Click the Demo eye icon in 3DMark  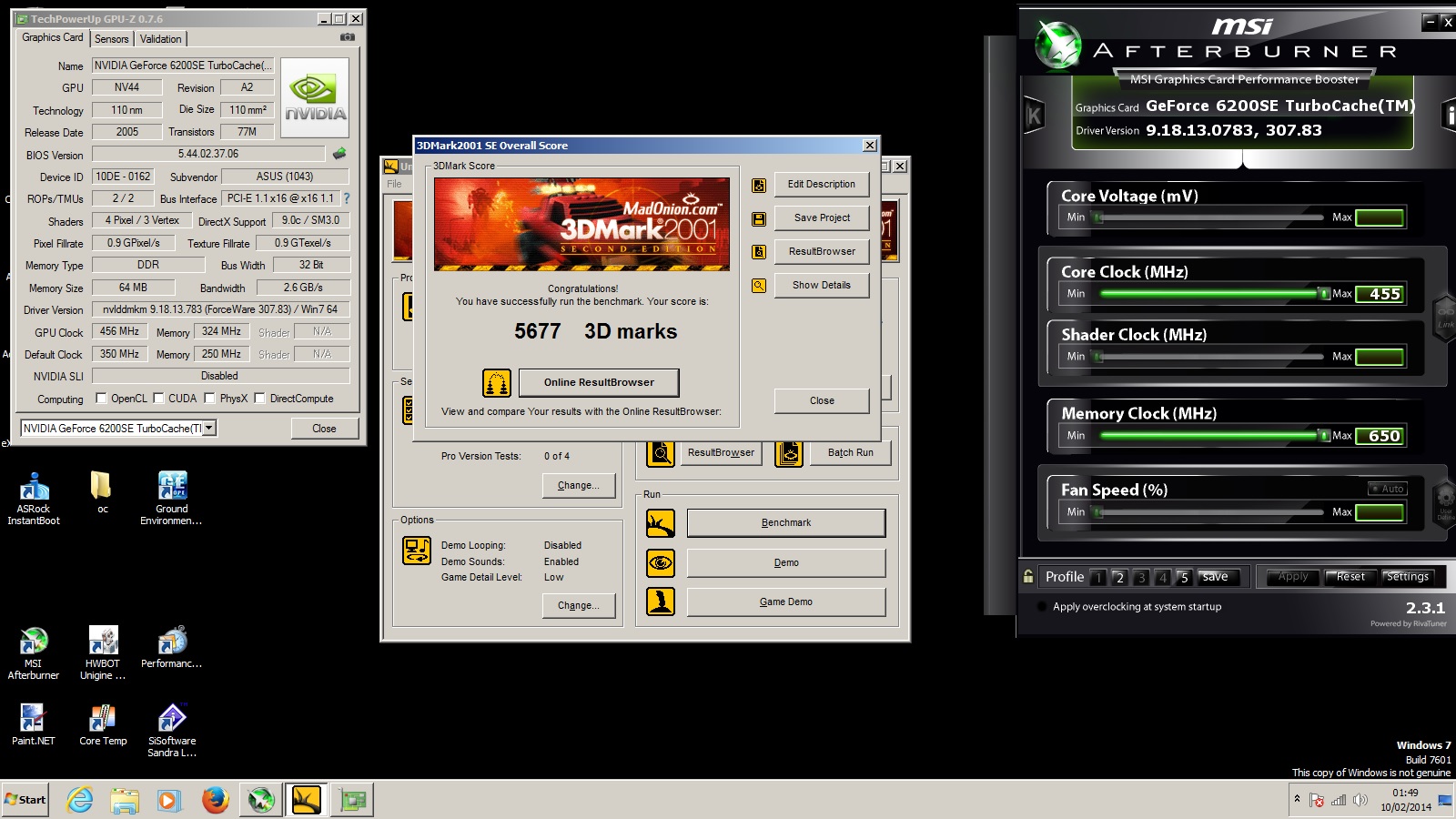661,563
